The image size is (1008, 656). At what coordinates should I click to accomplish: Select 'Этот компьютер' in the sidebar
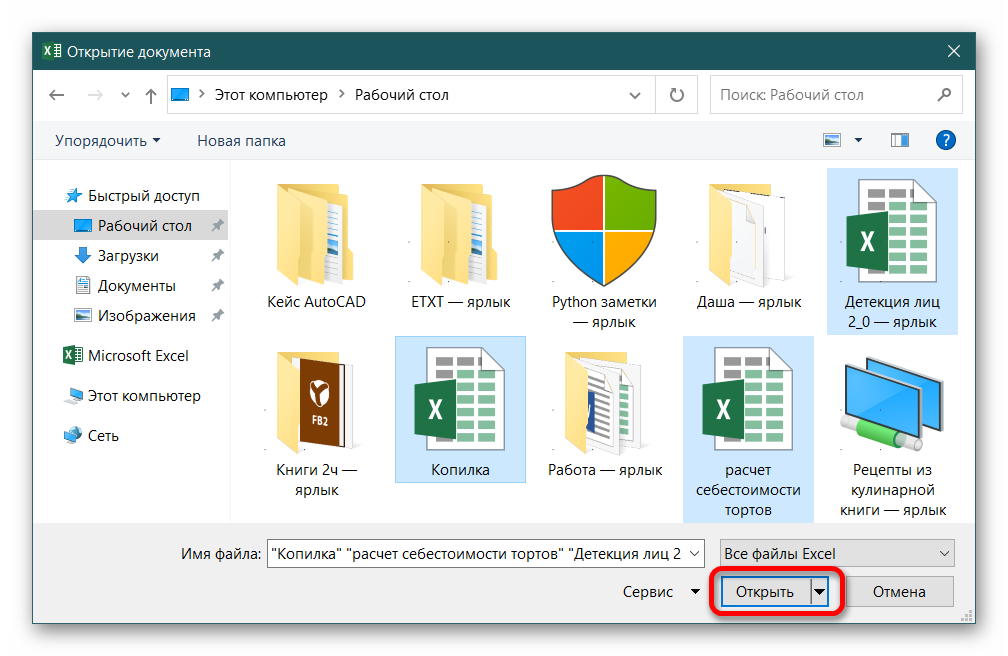pyautogui.click(x=132, y=396)
